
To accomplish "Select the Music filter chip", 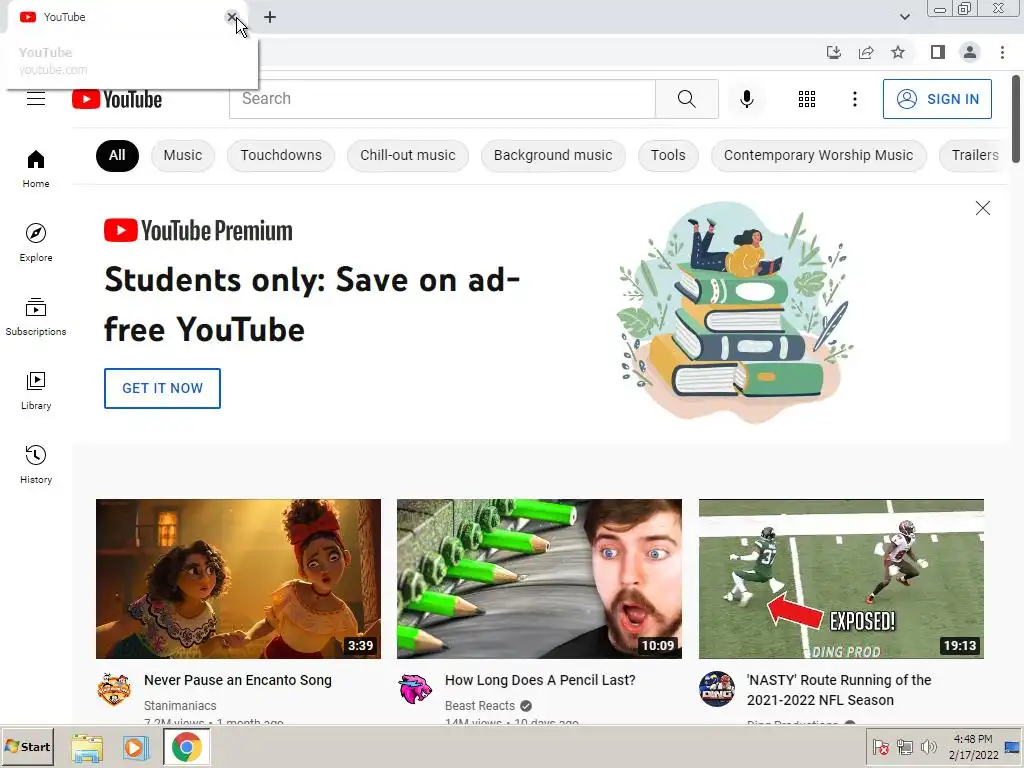I will click(x=183, y=155).
